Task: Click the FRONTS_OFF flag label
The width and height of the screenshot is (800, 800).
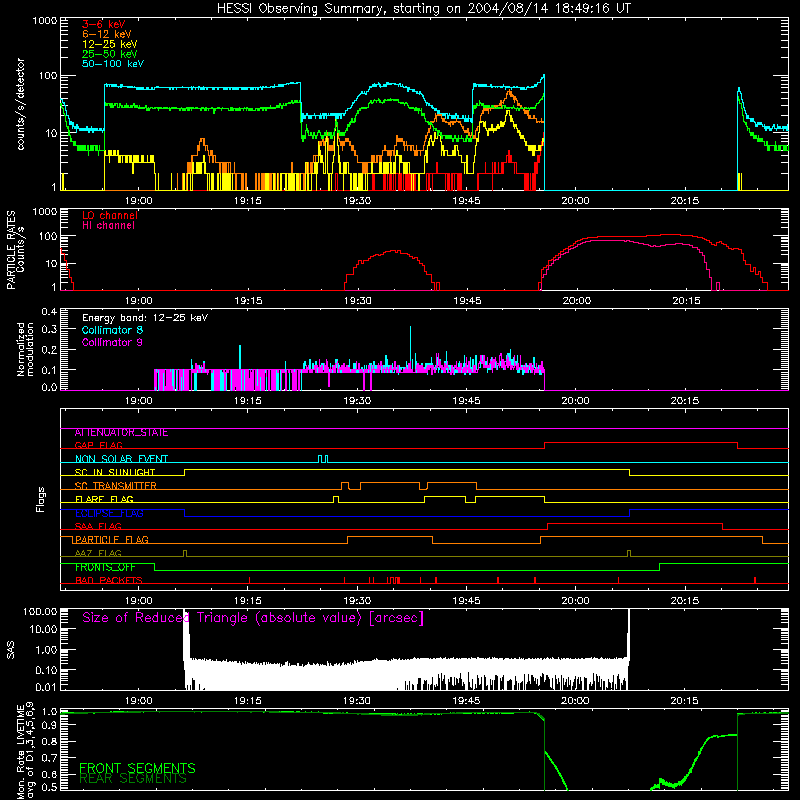Action: pos(105,567)
